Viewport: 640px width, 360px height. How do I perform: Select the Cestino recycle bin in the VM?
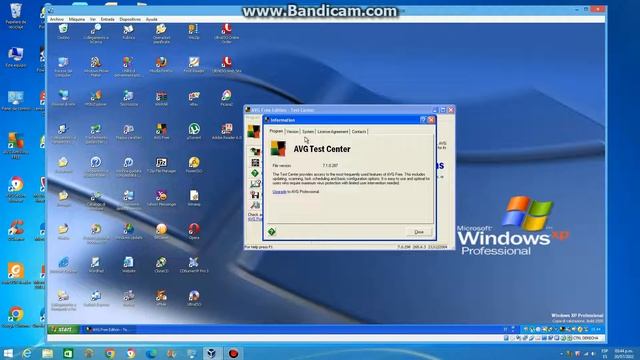(63, 31)
